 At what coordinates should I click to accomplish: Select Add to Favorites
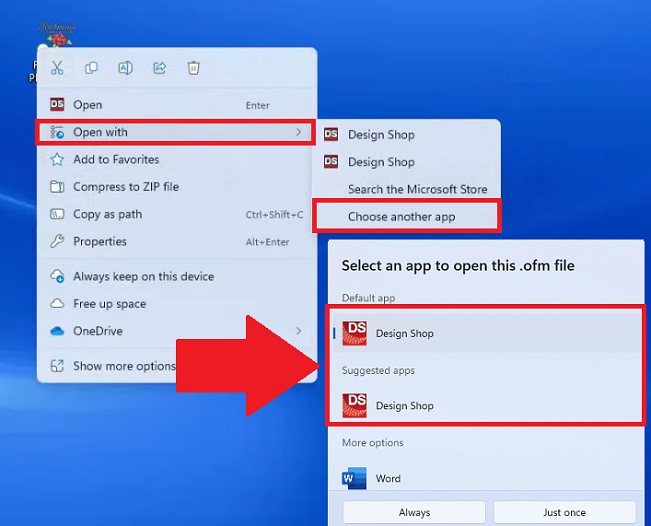click(x=115, y=160)
